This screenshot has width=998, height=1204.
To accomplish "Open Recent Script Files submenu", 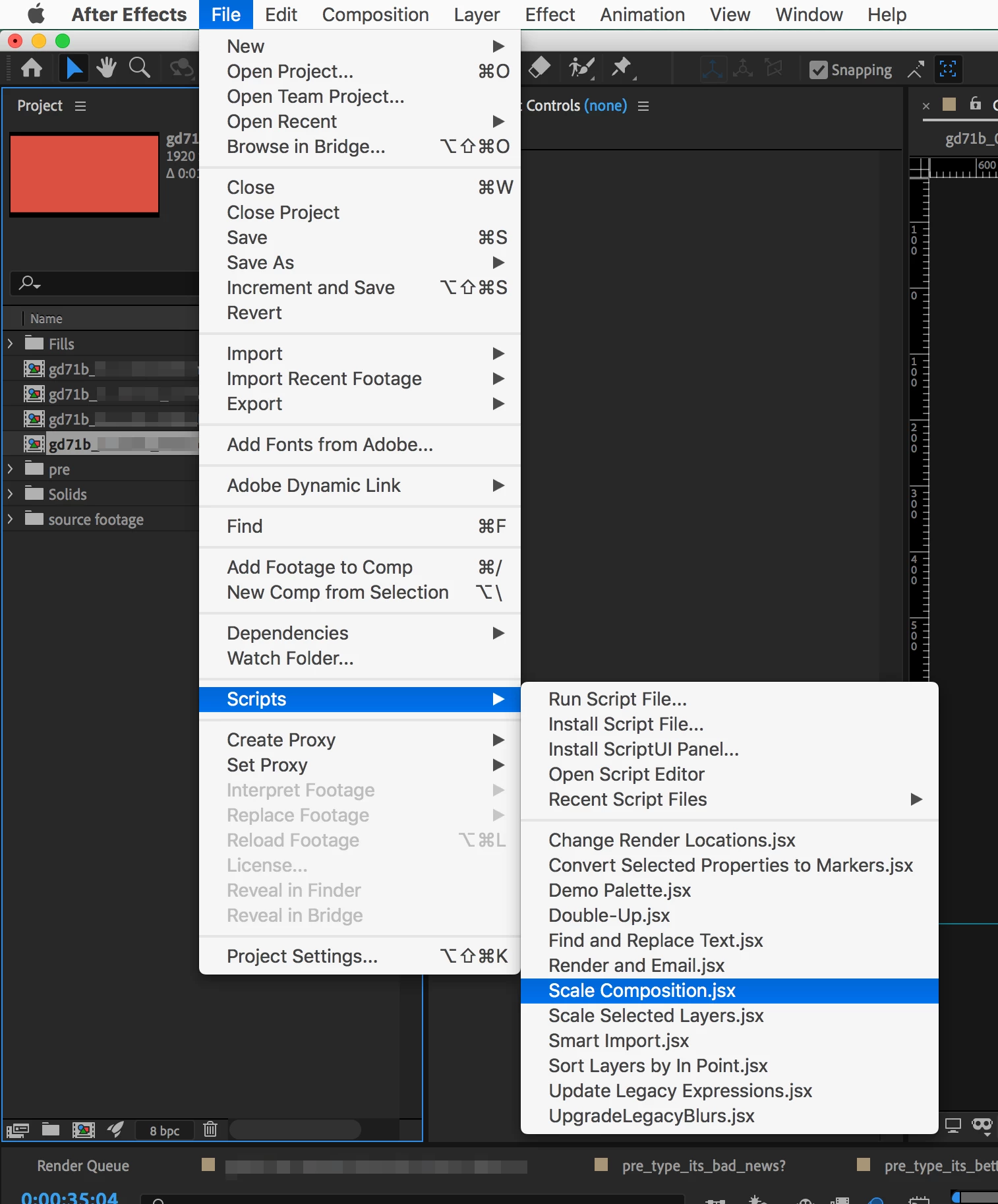I will [x=730, y=799].
